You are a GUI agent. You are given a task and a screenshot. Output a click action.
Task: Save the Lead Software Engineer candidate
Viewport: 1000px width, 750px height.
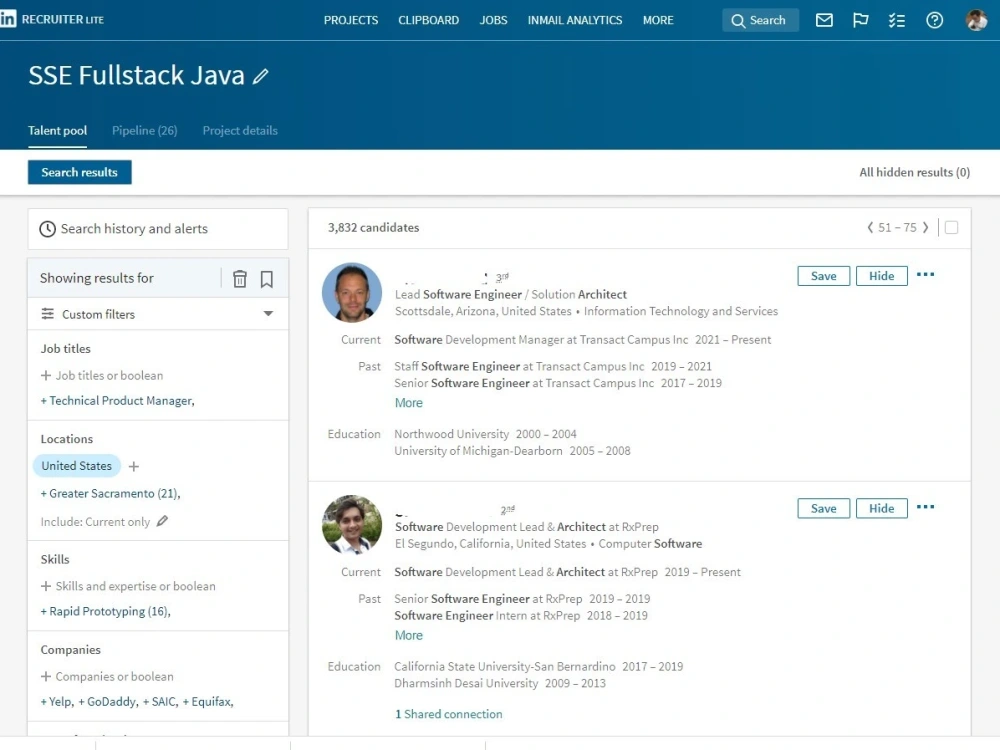click(823, 276)
